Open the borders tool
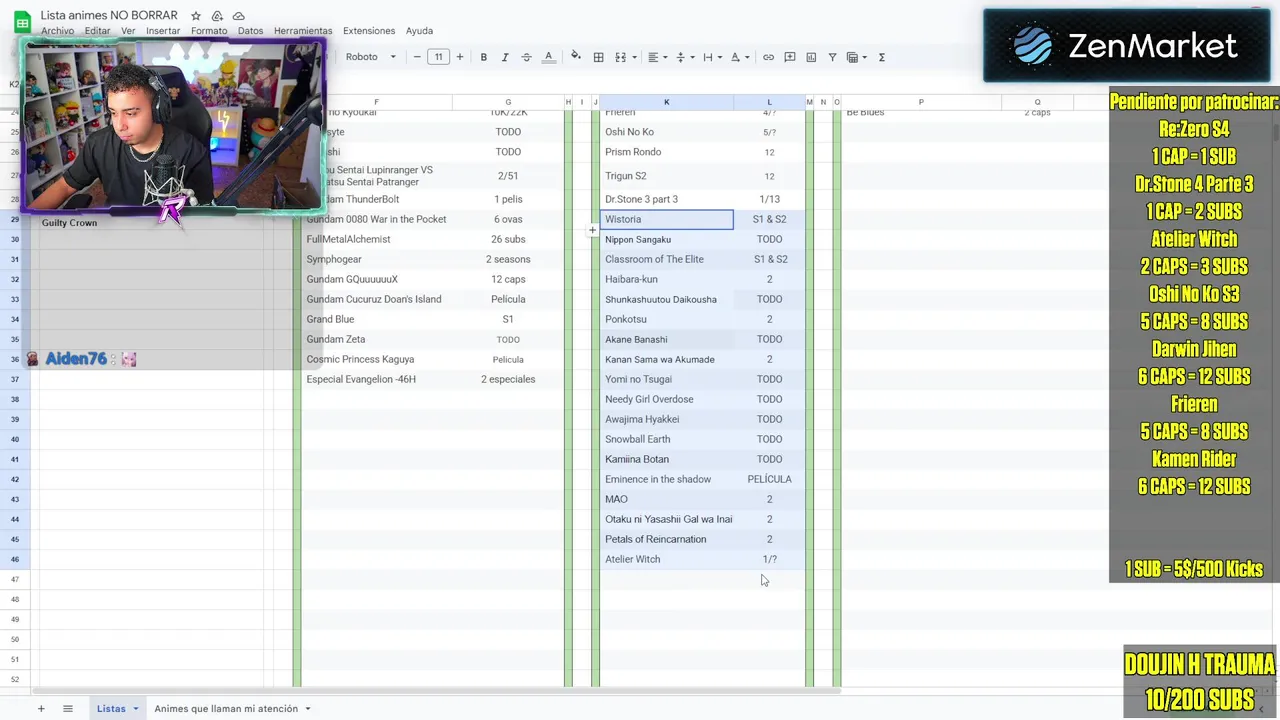1280x720 pixels. point(598,57)
